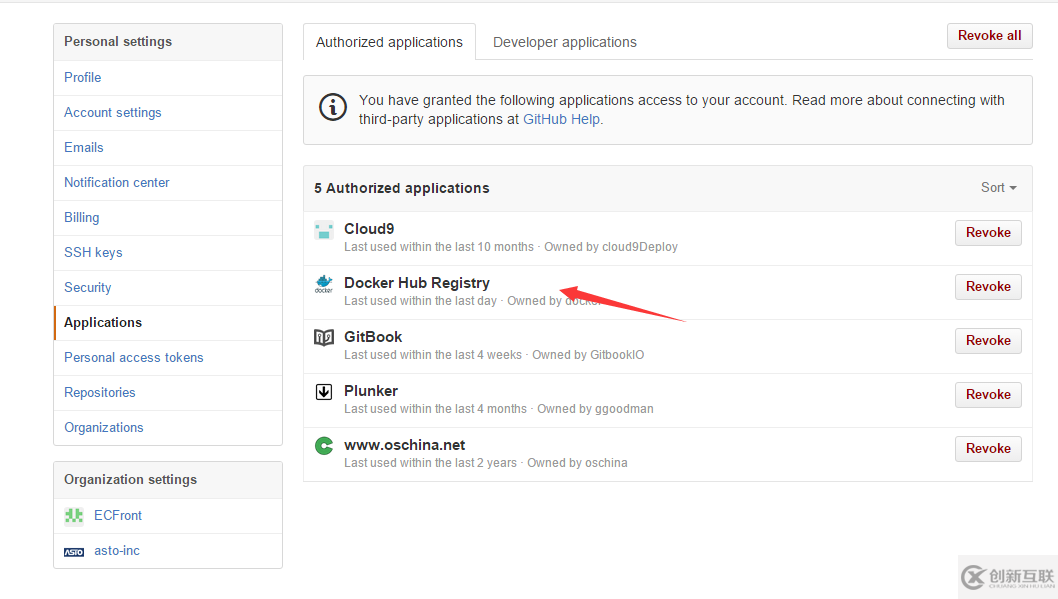This screenshot has width=1058, height=599.
Task: Click the asto-inc organization logo
Action: 74,552
